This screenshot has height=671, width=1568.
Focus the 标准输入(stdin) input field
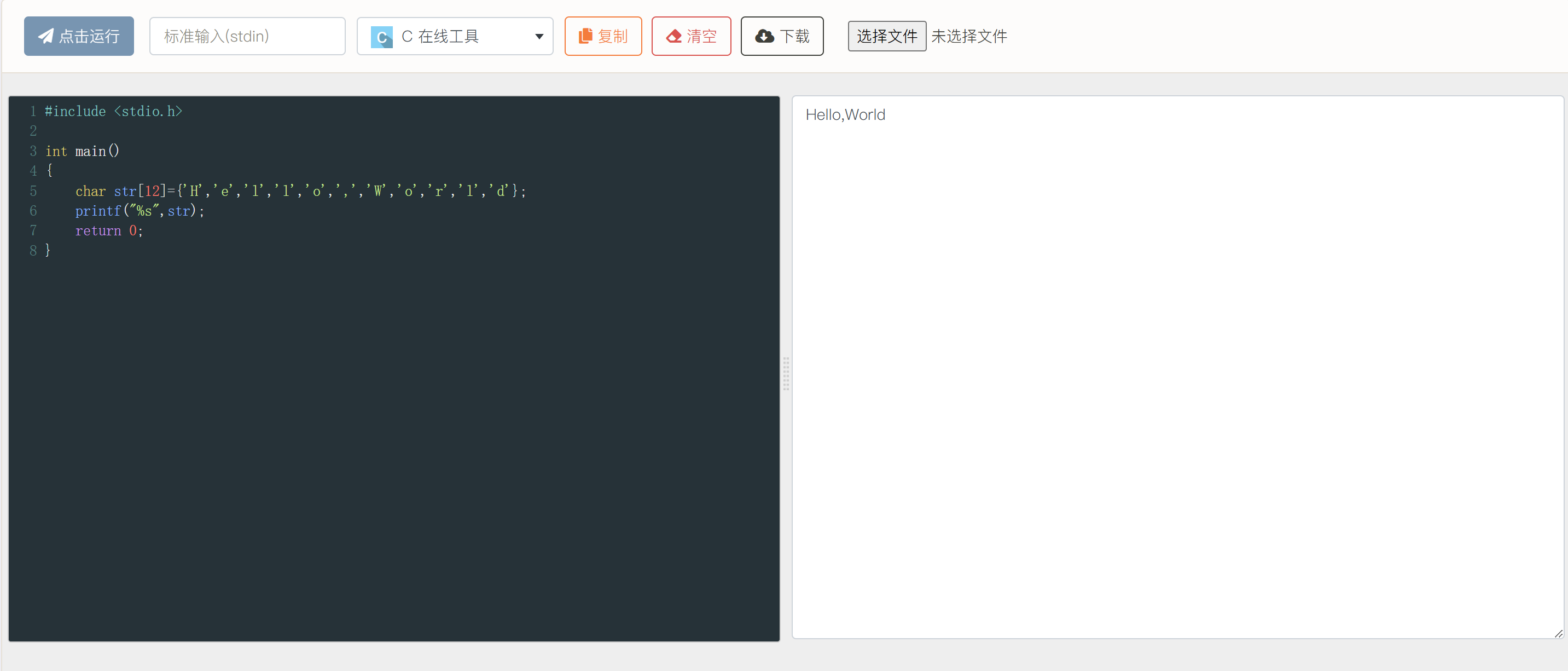247,37
